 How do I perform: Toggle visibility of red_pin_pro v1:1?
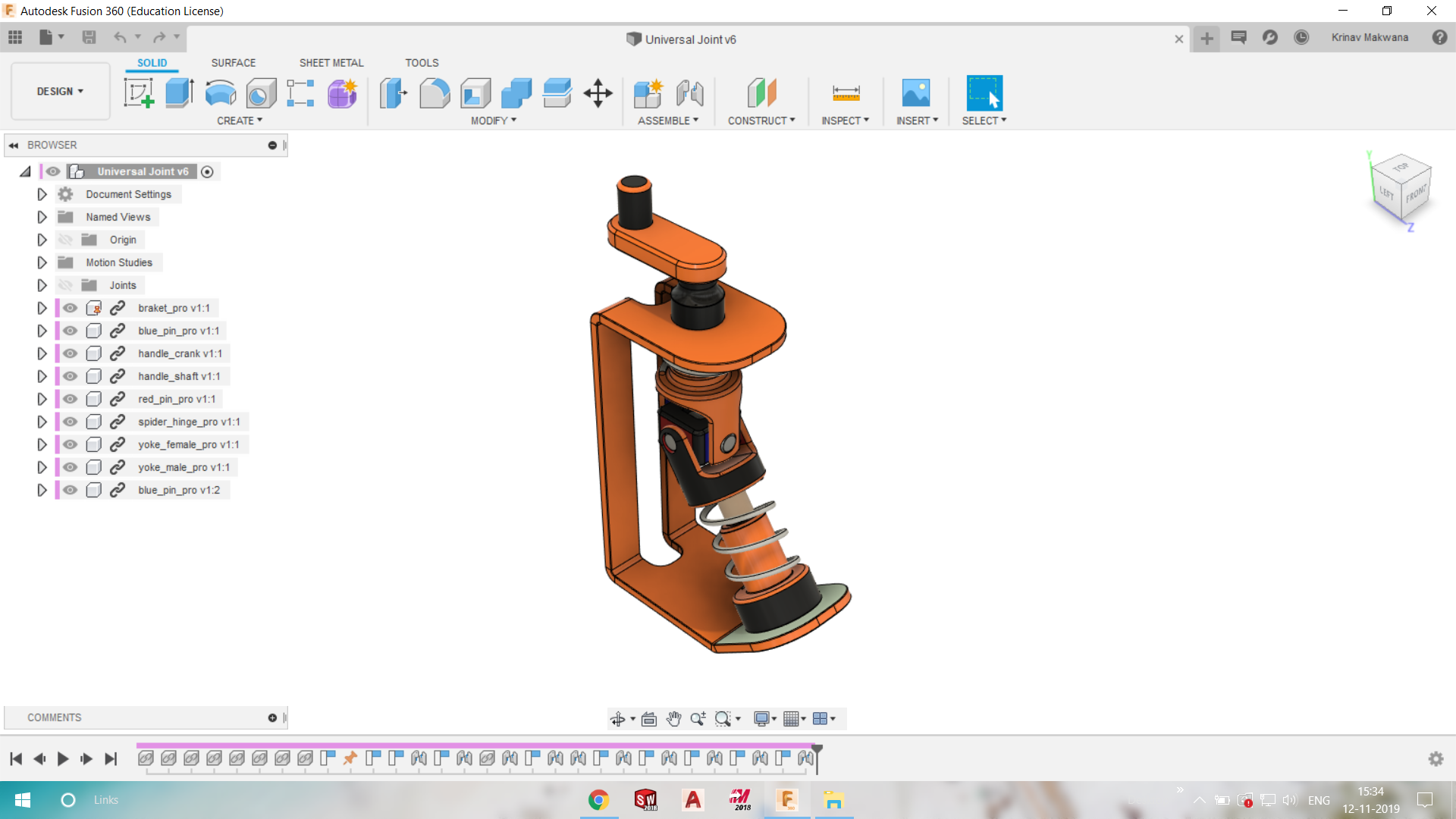pos(70,399)
